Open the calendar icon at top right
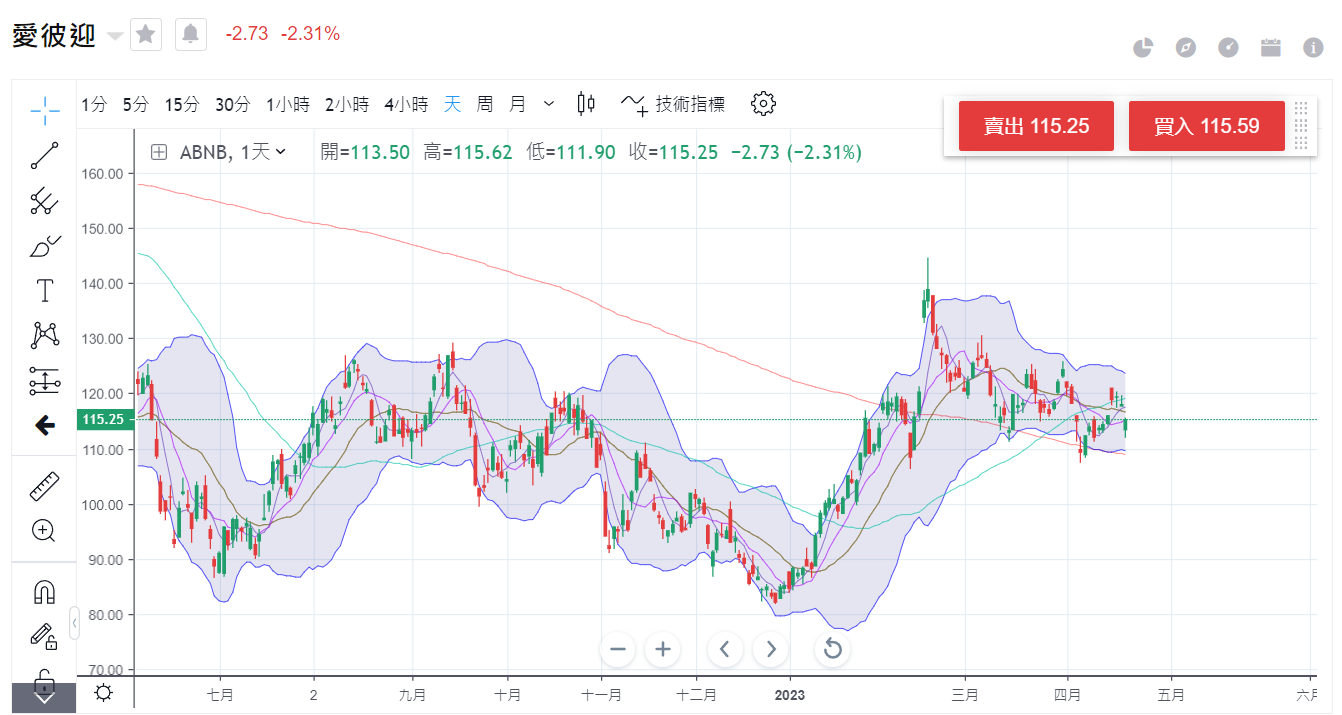 [1271, 47]
